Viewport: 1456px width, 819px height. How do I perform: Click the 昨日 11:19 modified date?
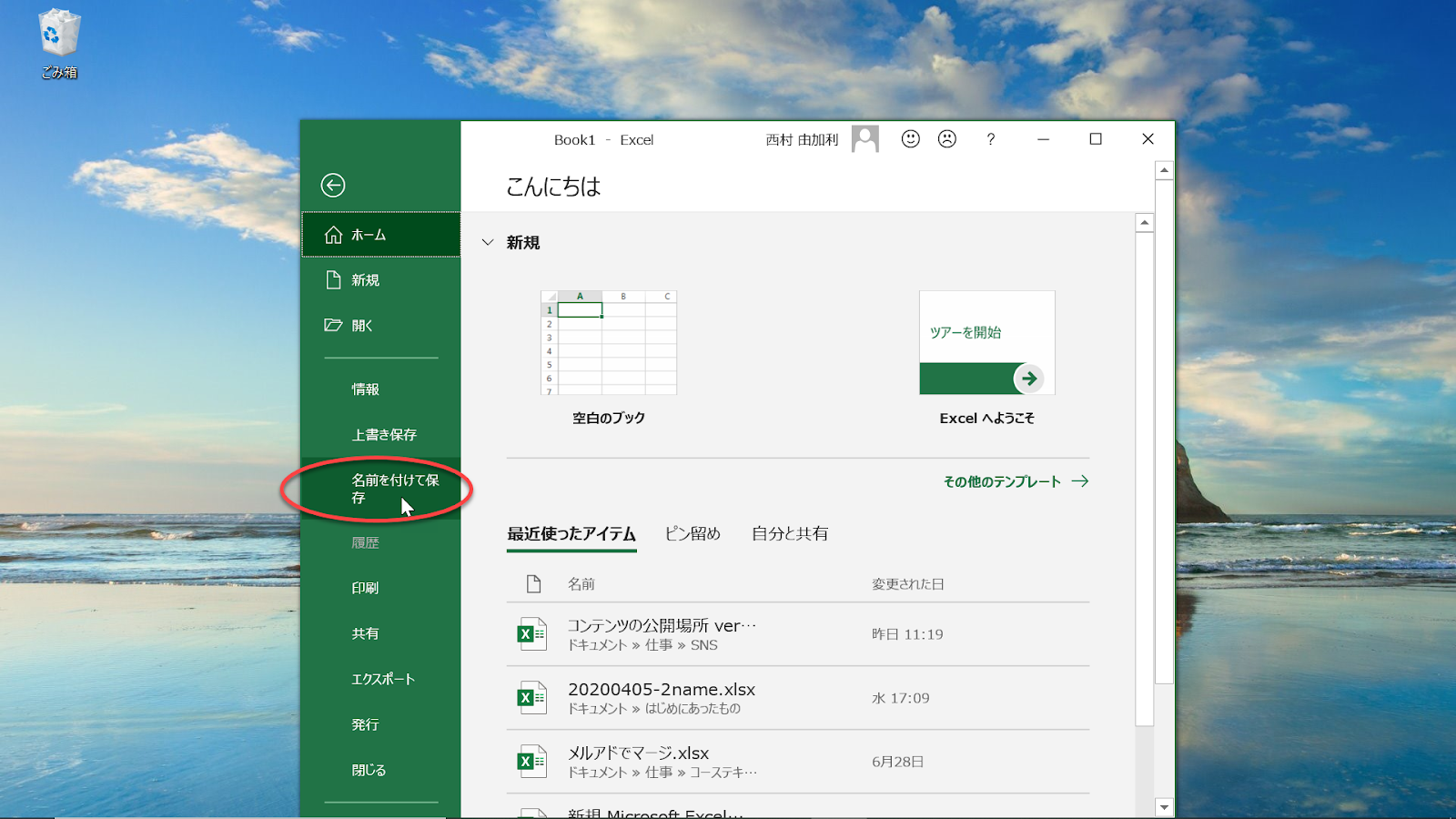pos(907,634)
